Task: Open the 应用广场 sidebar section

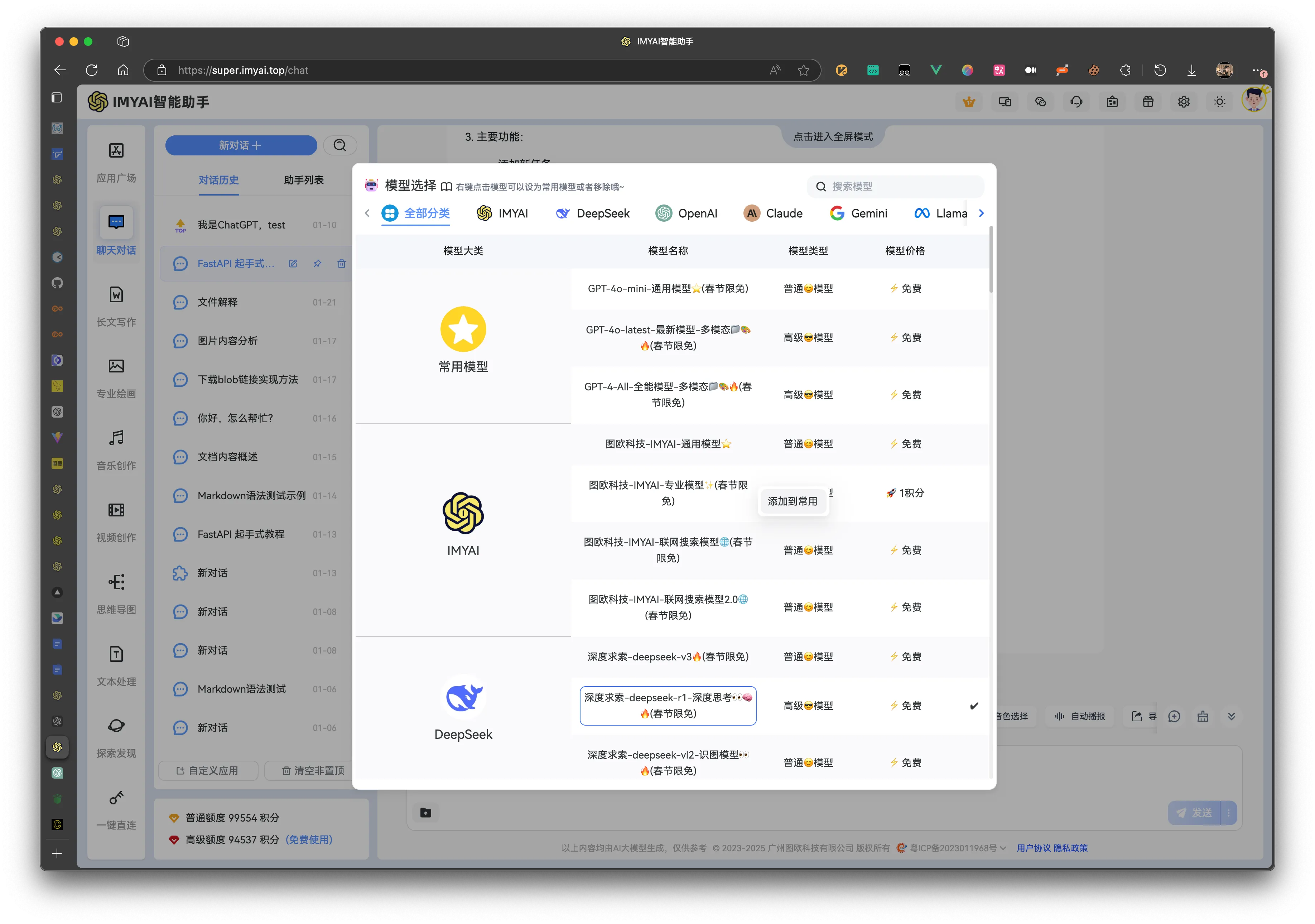Action: [116, 163]
